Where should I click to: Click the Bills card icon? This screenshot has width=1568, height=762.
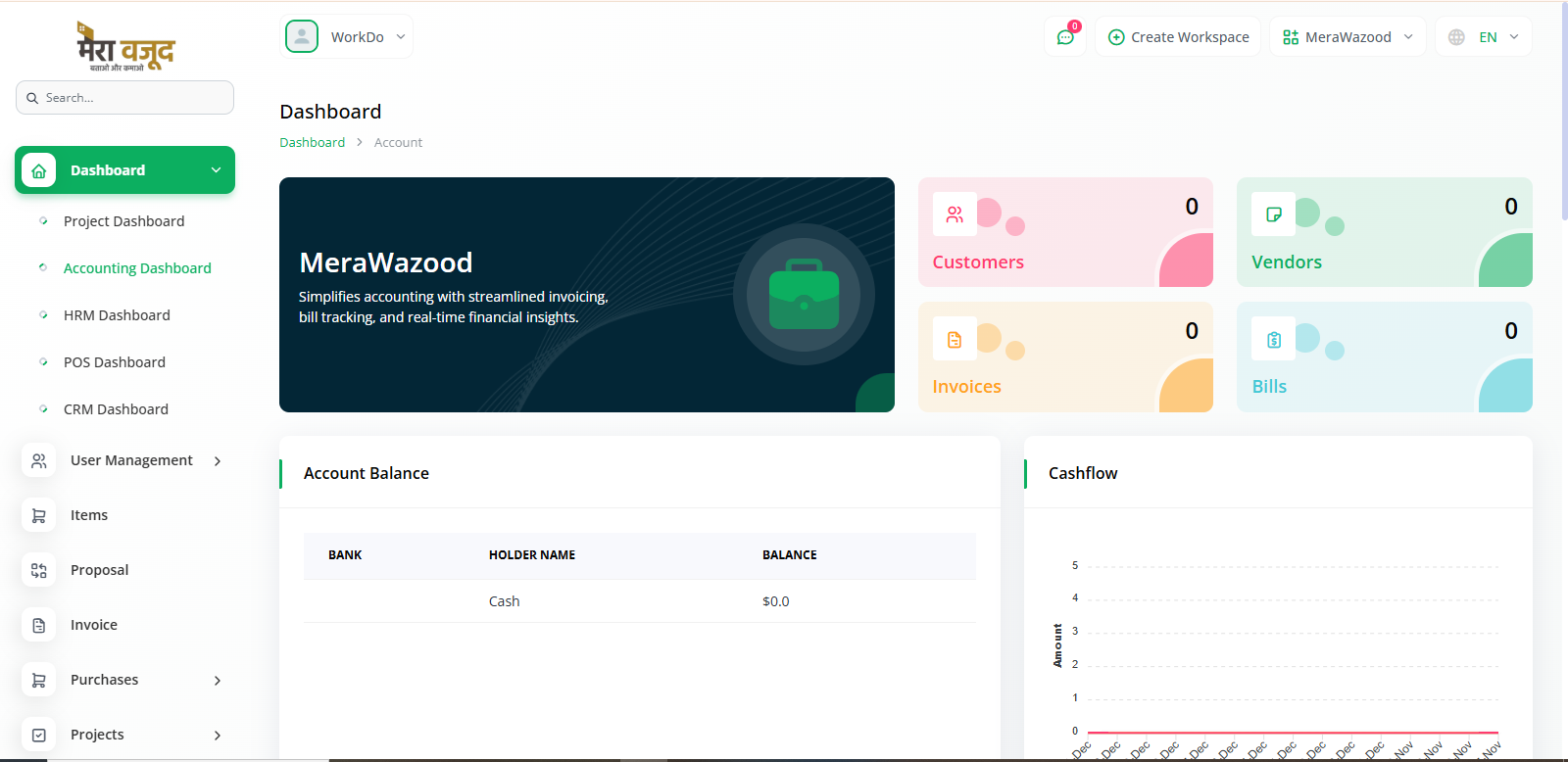pos(1273,340)
